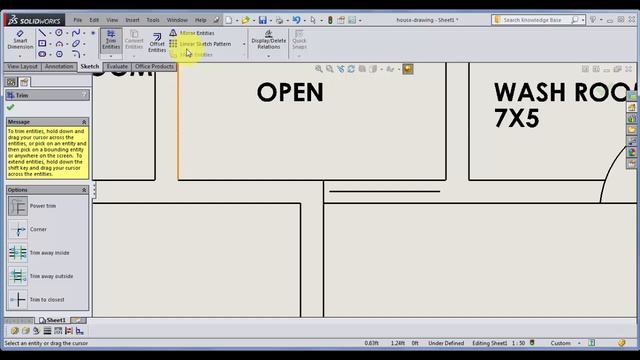Image resolution: width=640 pixels, height=360 pixels.
Task: Click the Trim panel help button
Action: pos(84,95)
